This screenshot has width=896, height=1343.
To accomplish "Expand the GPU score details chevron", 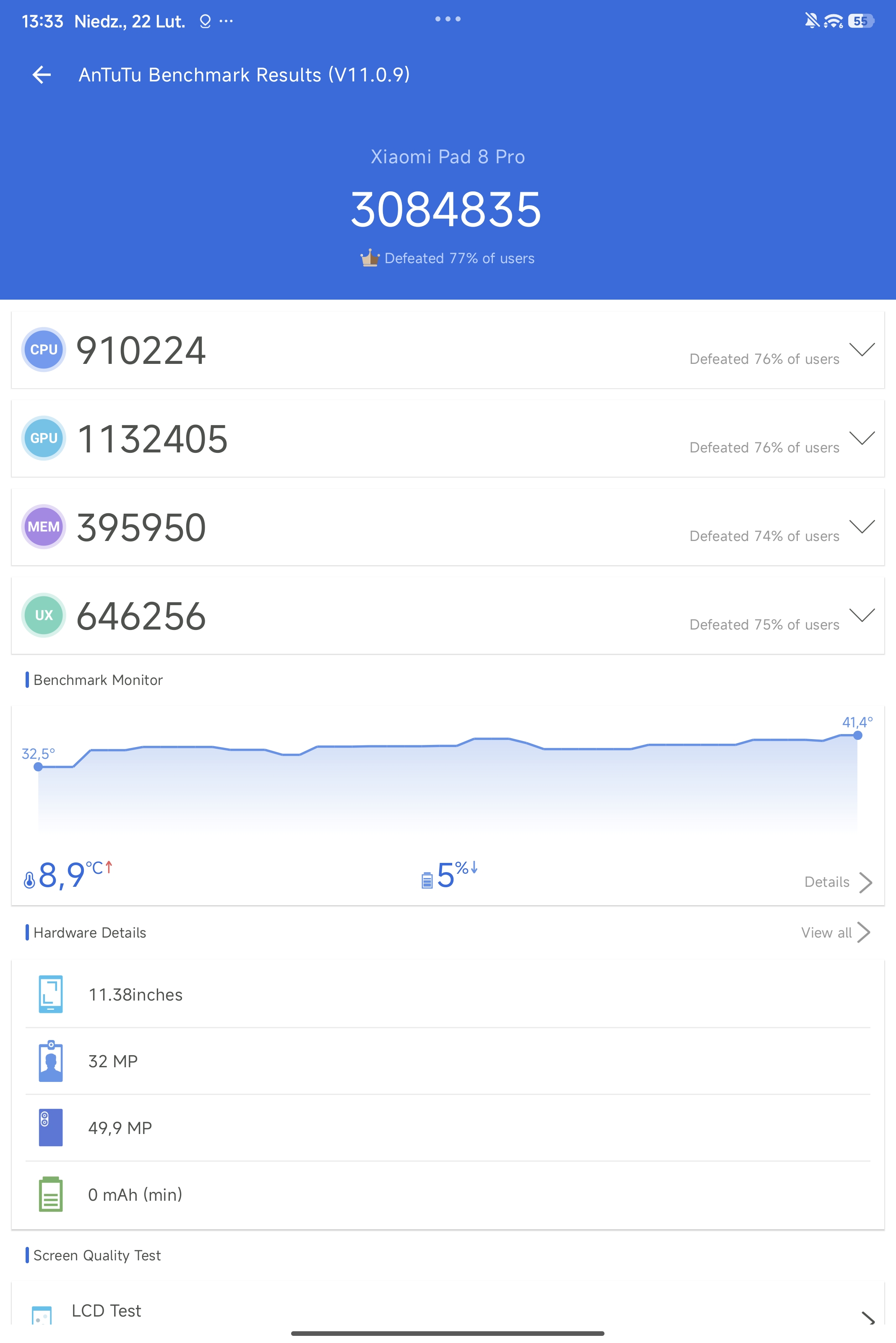I will tap(862, 438).
